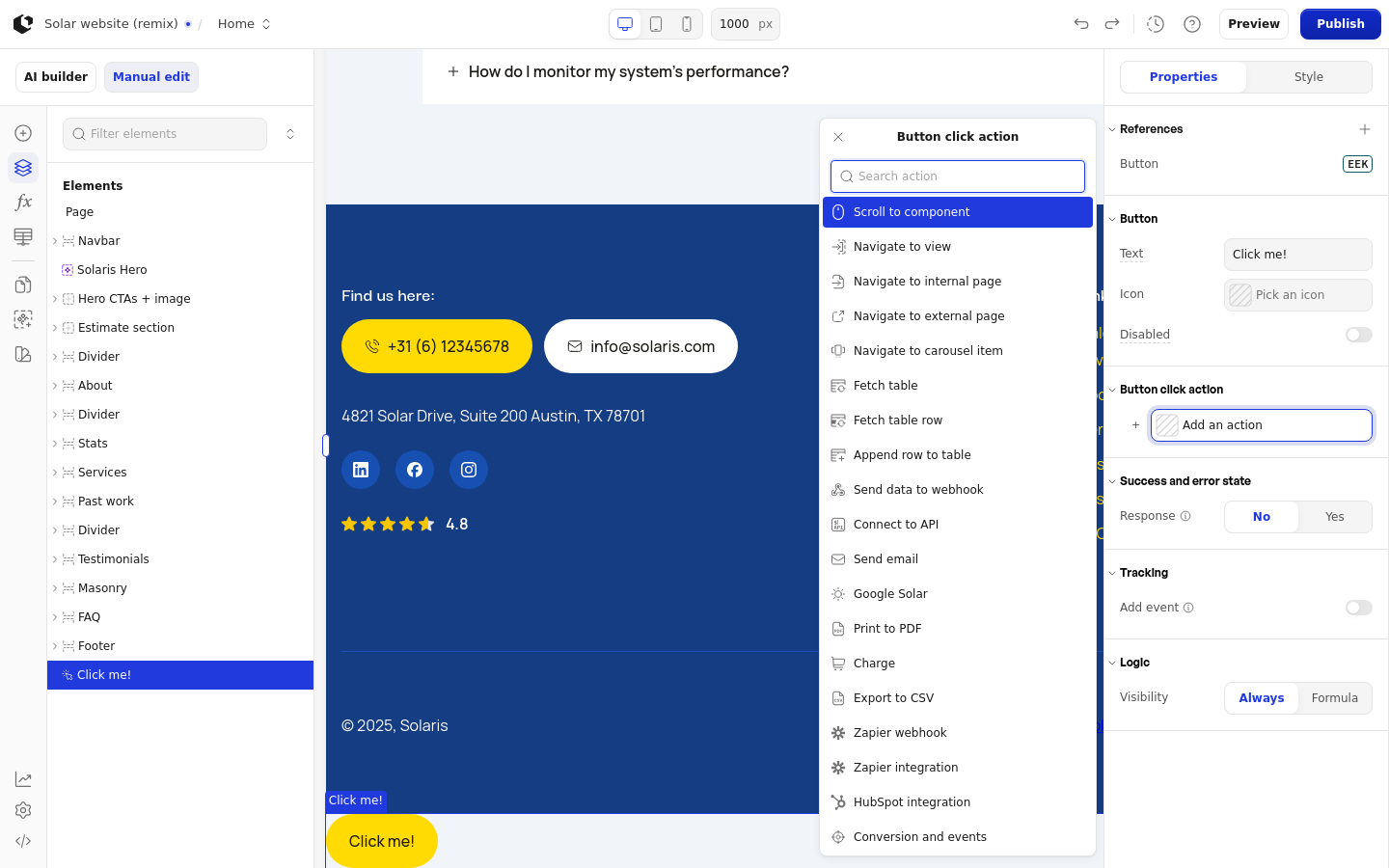The image size is (1389, 868).
Task: Open the layers panel icon in sidebar
Action: (x=23, y=168)
